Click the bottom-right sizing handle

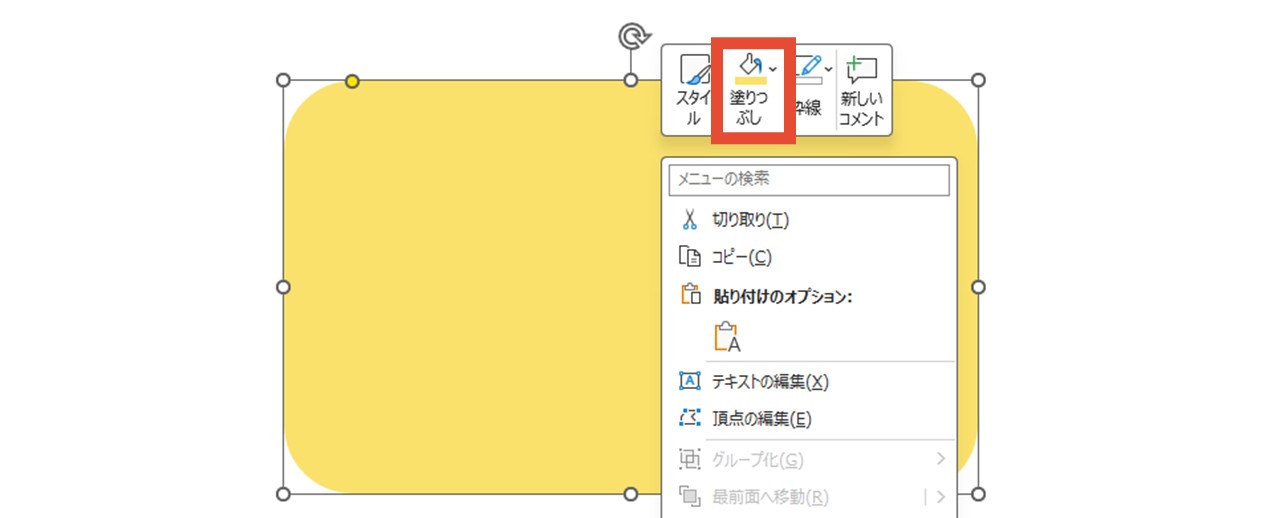tap(979, 494)
